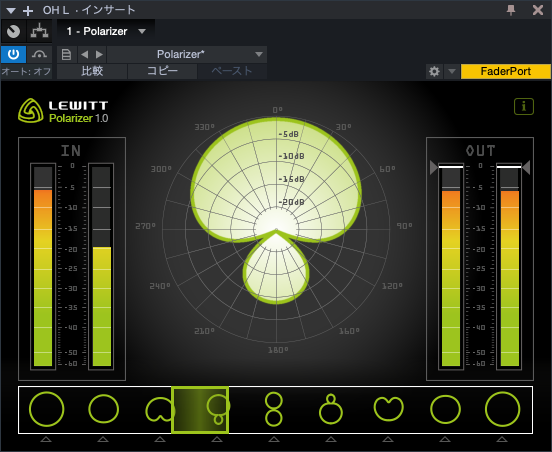Click the triangle below the rightmost circle pattern

pos(502,439)
